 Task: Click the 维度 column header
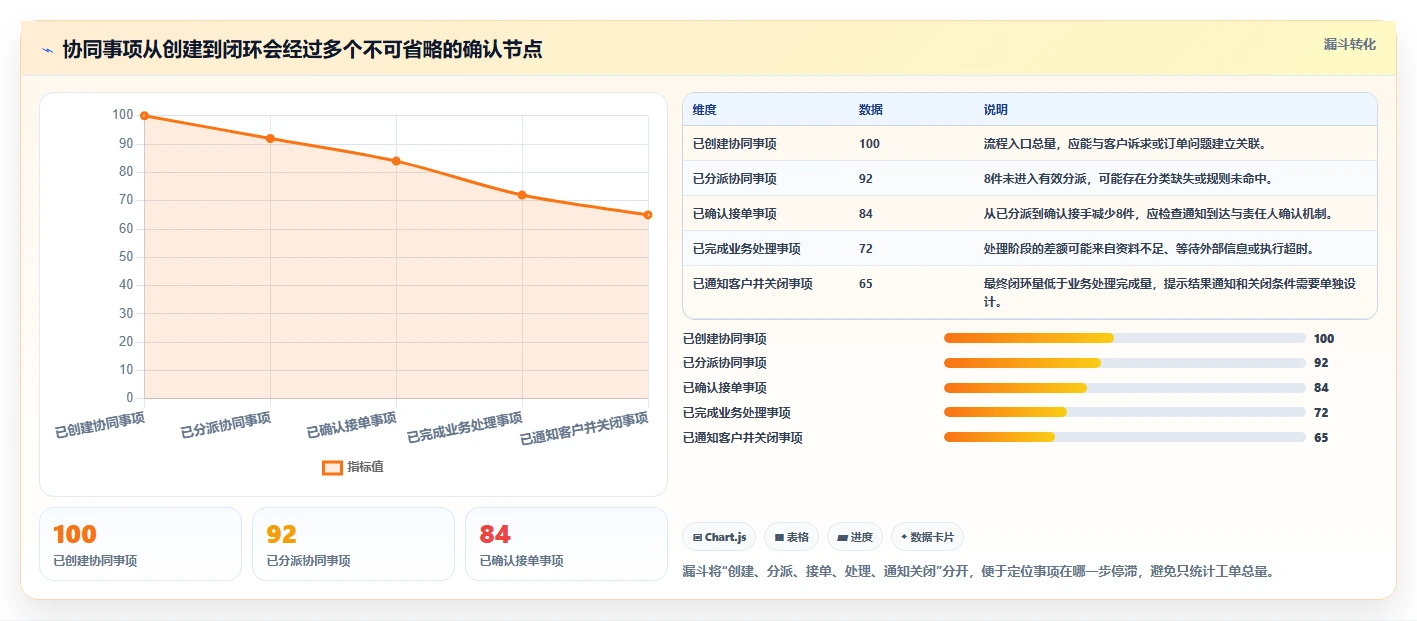point(704,110)
